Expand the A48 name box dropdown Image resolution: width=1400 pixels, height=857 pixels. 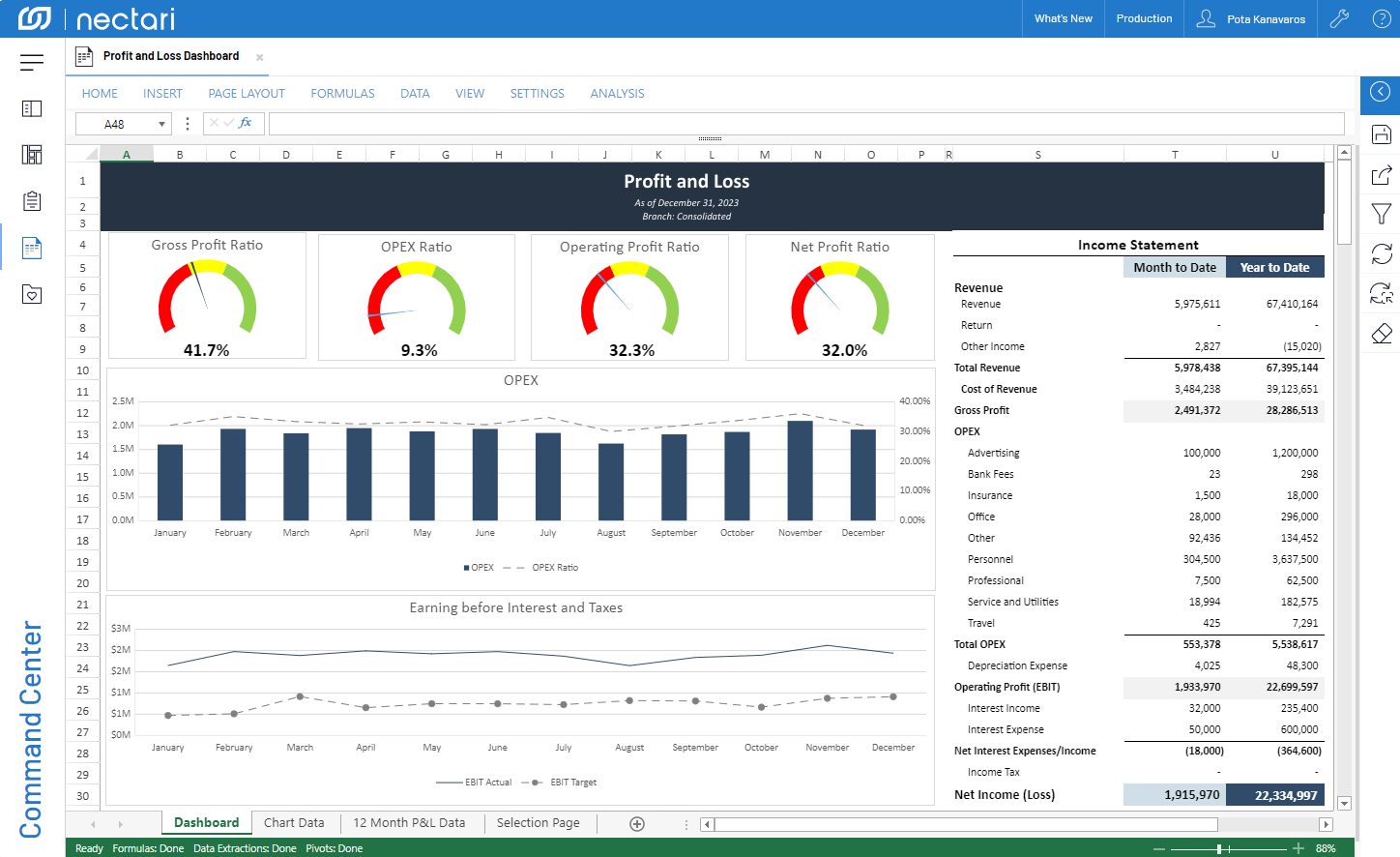click(x=161, y=124)
